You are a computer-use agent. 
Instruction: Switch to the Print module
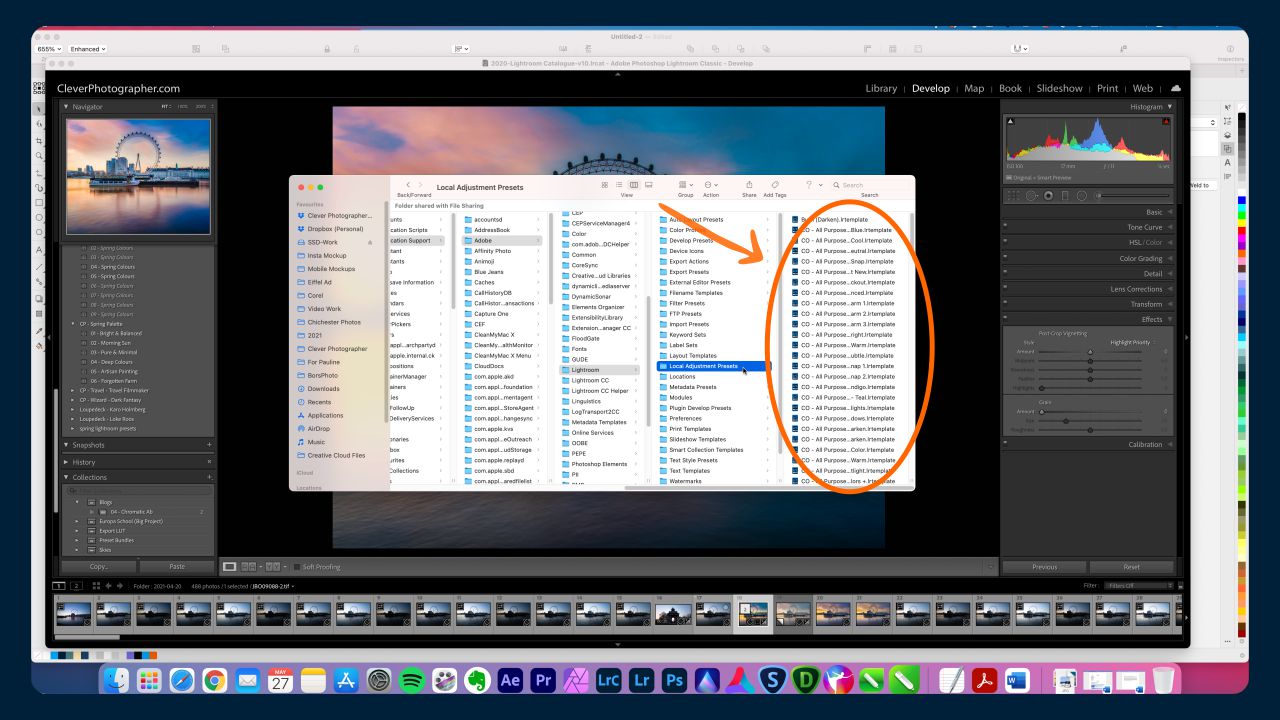tap(1107, 88)
